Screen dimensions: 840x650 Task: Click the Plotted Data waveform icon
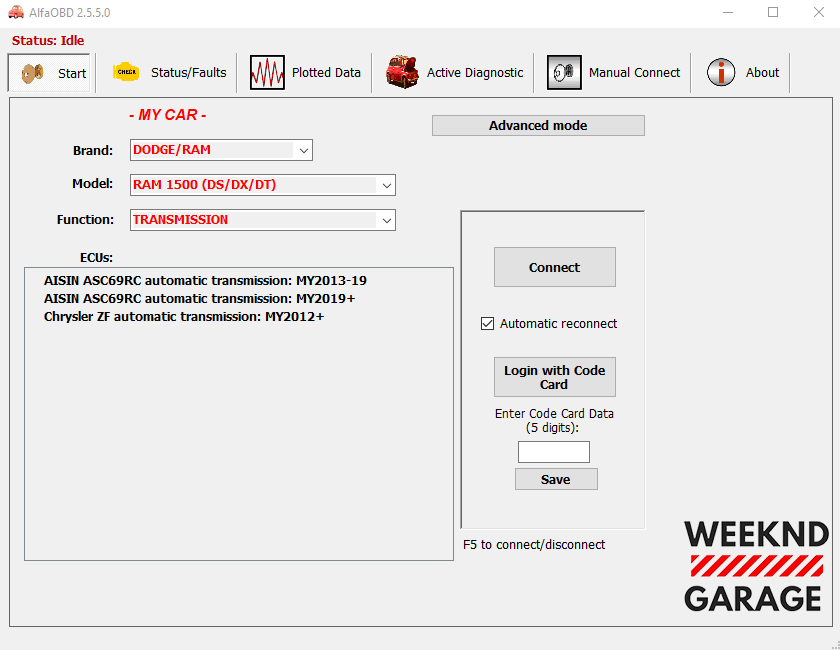point(267,72)
